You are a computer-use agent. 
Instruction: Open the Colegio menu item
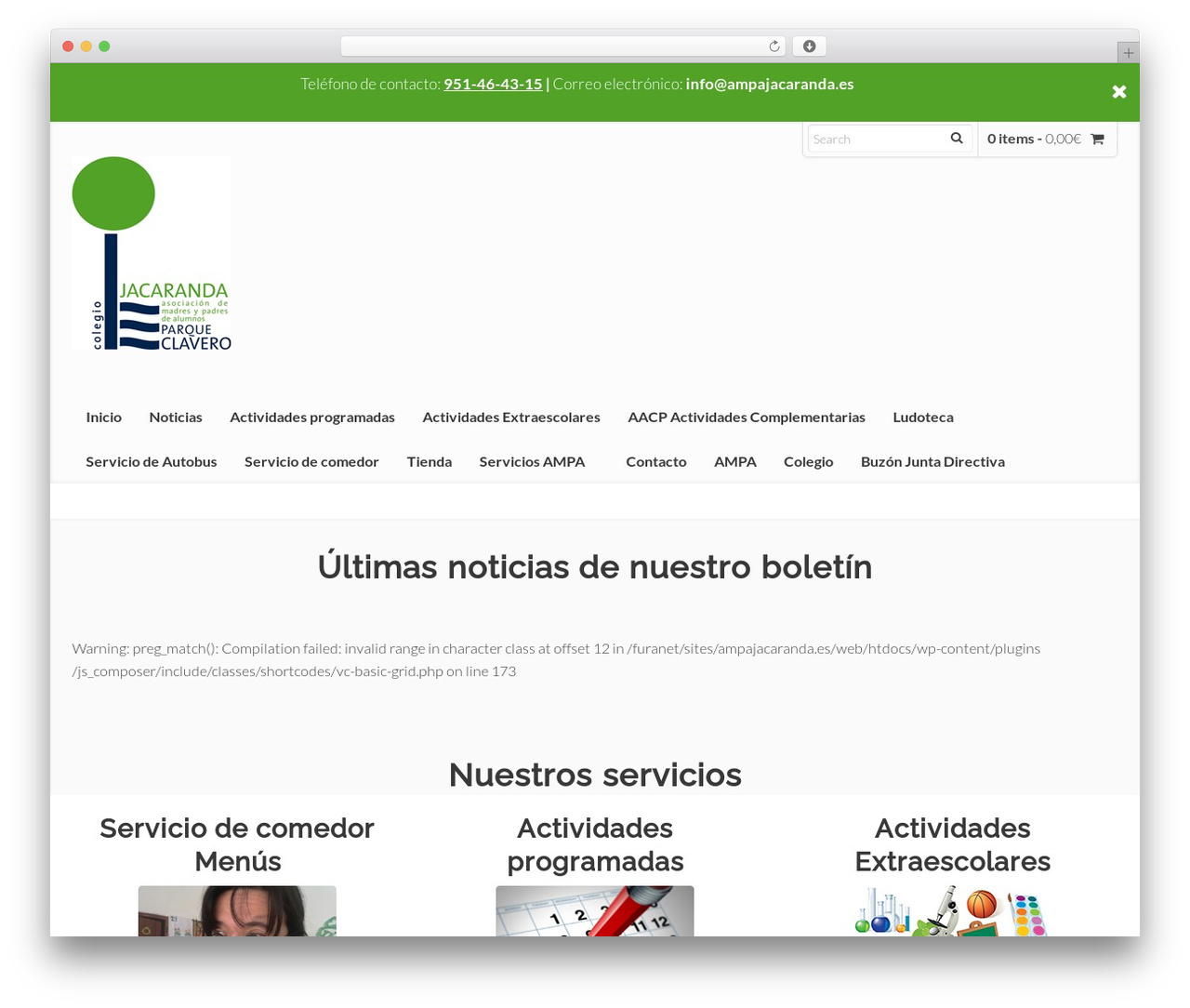(x=809, y=462)
